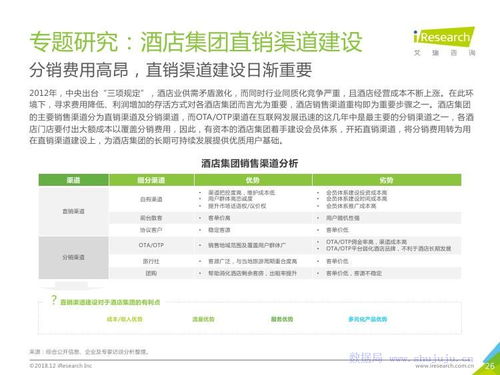
Task: Click the OTA/OTP sub-channel cell
Action: pos(151,245)
